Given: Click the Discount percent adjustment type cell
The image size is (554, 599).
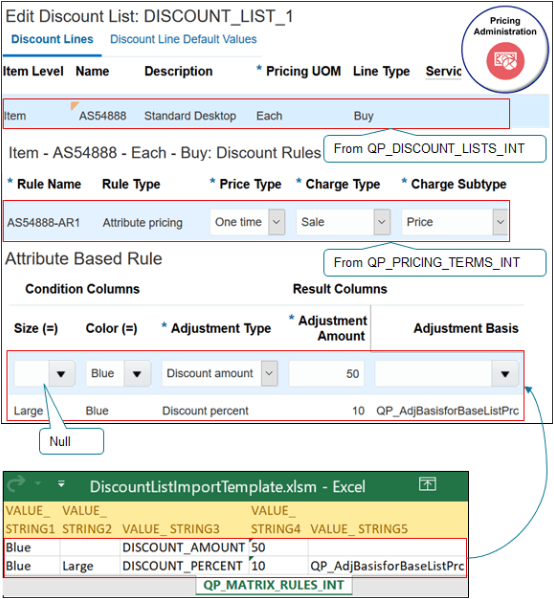Looking at the screenshot, I should pyautogui.click(x=205, y=411).
